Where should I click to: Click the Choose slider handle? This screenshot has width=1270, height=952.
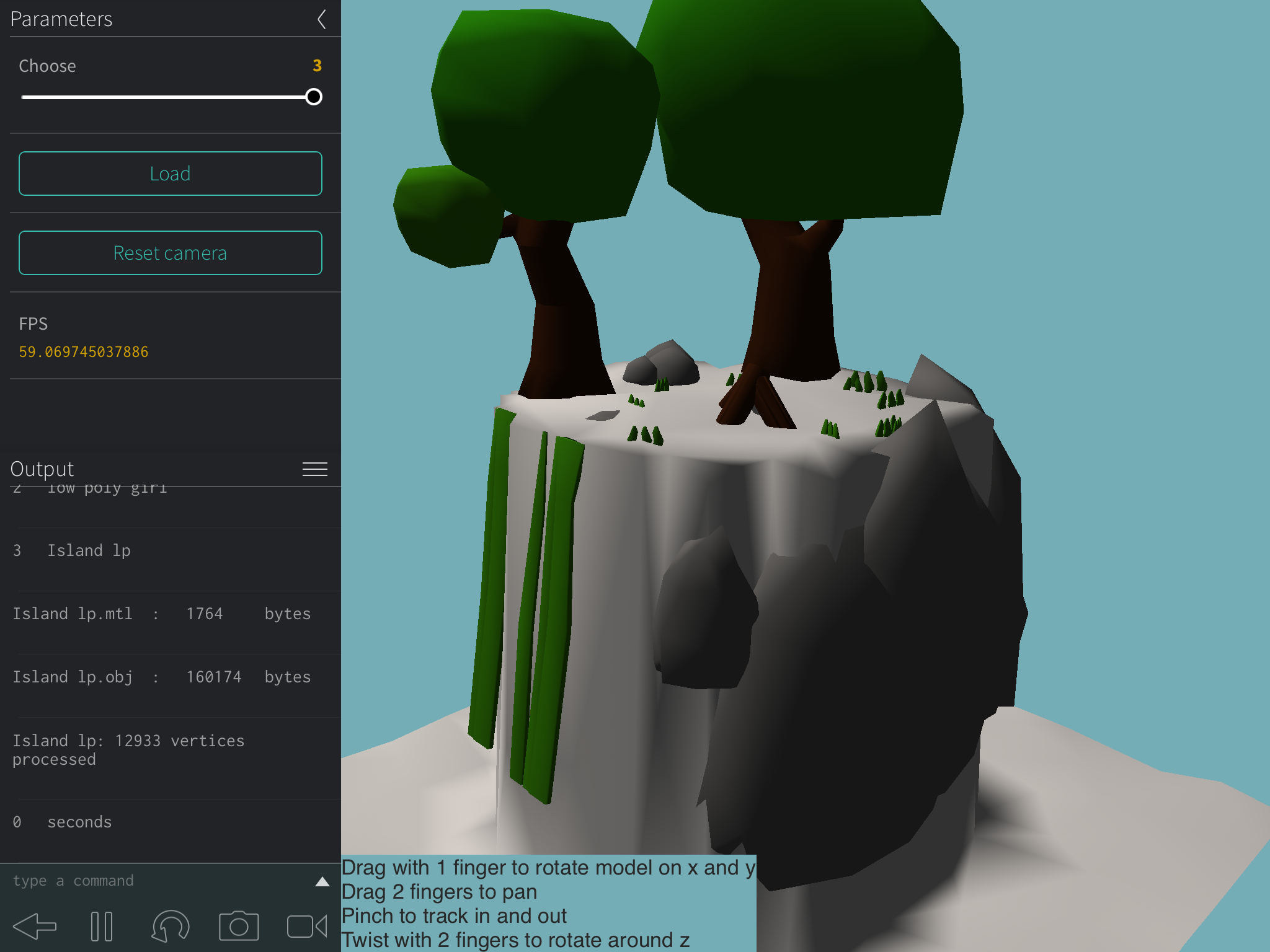pyautogui.click(x=314, y=97)
